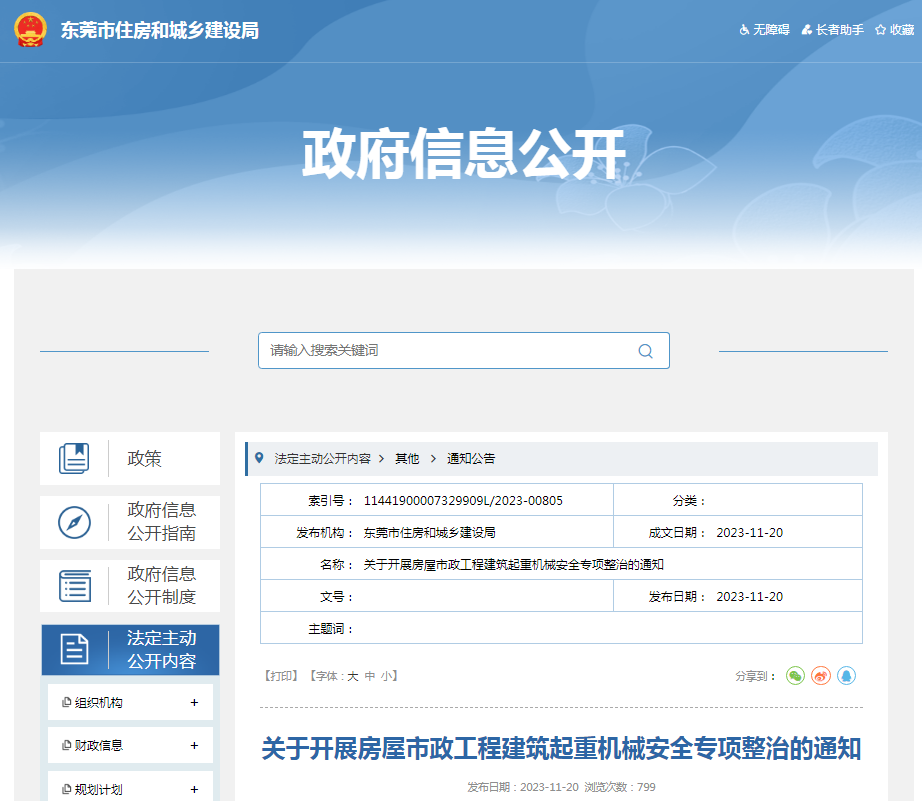Click the elder assistant person icon
This screenshot has height=801, width=922.
point(807,29)
